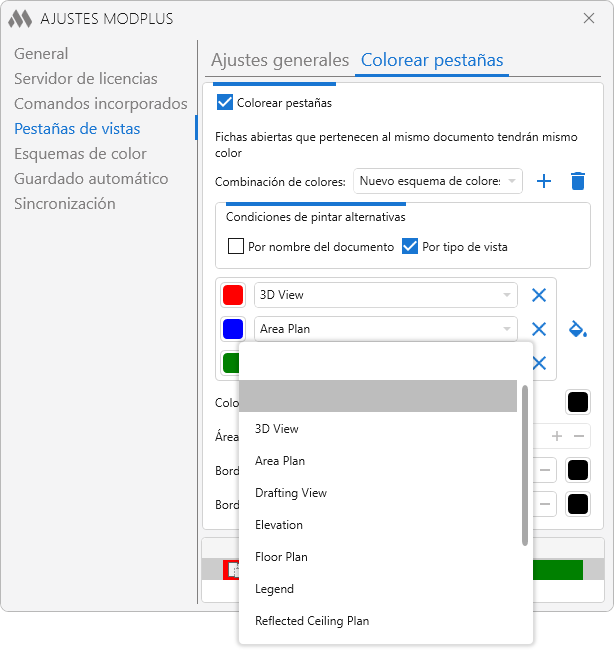Click the green preview tab in bottom strip
Screen dimensions: 614x650
click(x=558, y=570)
